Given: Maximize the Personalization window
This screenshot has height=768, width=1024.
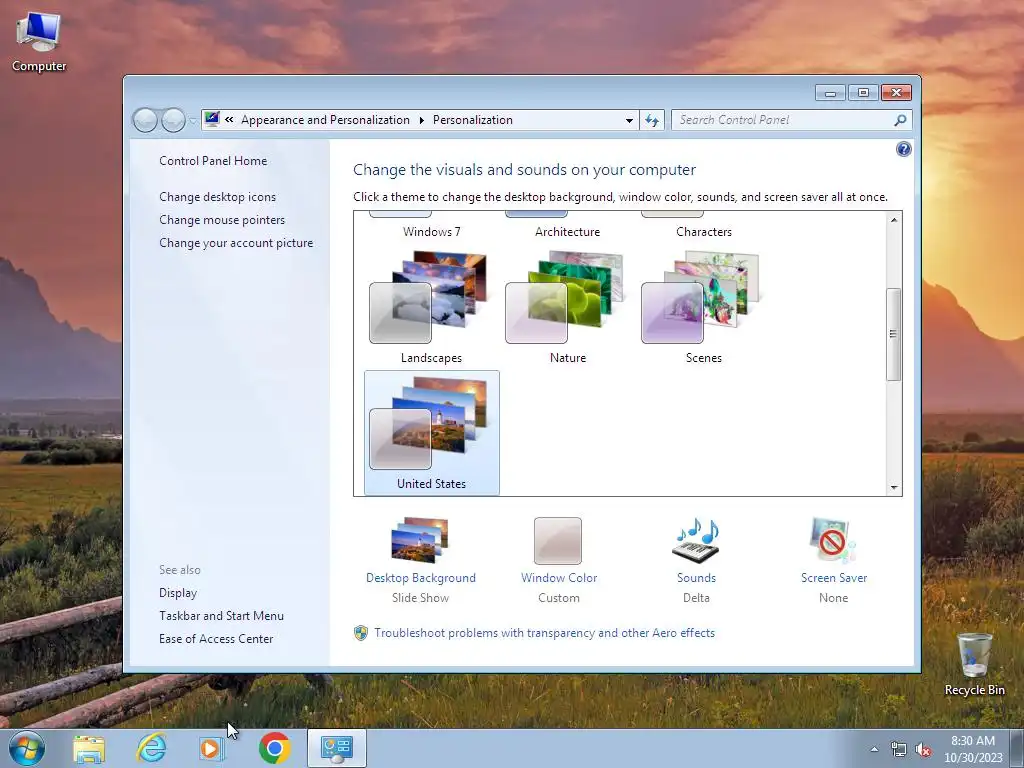Looking at the screenshot, I should point(863,93).
